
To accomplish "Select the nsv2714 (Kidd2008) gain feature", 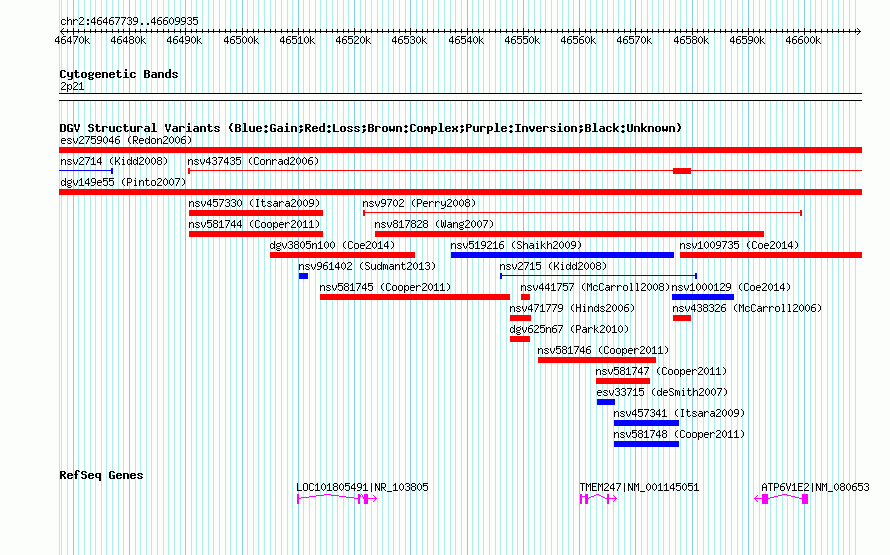I will tap(86, 171).
